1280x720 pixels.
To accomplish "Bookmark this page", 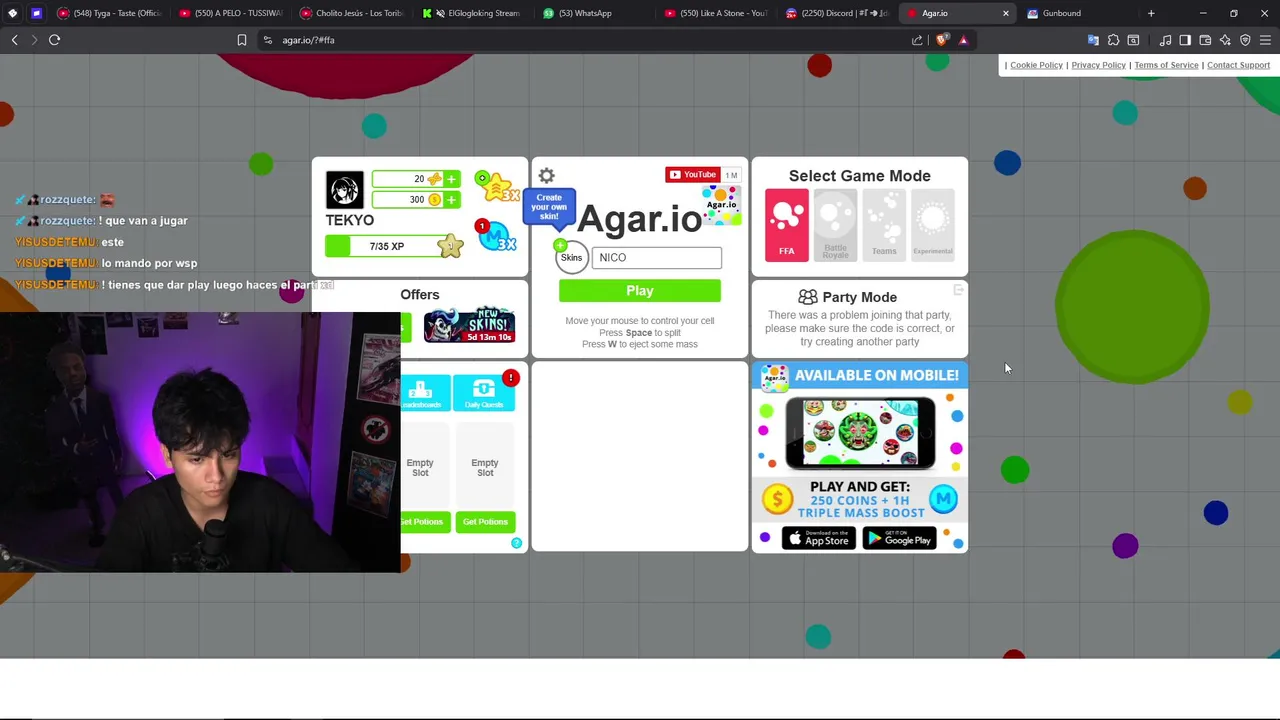I will [x=241, y=40].
